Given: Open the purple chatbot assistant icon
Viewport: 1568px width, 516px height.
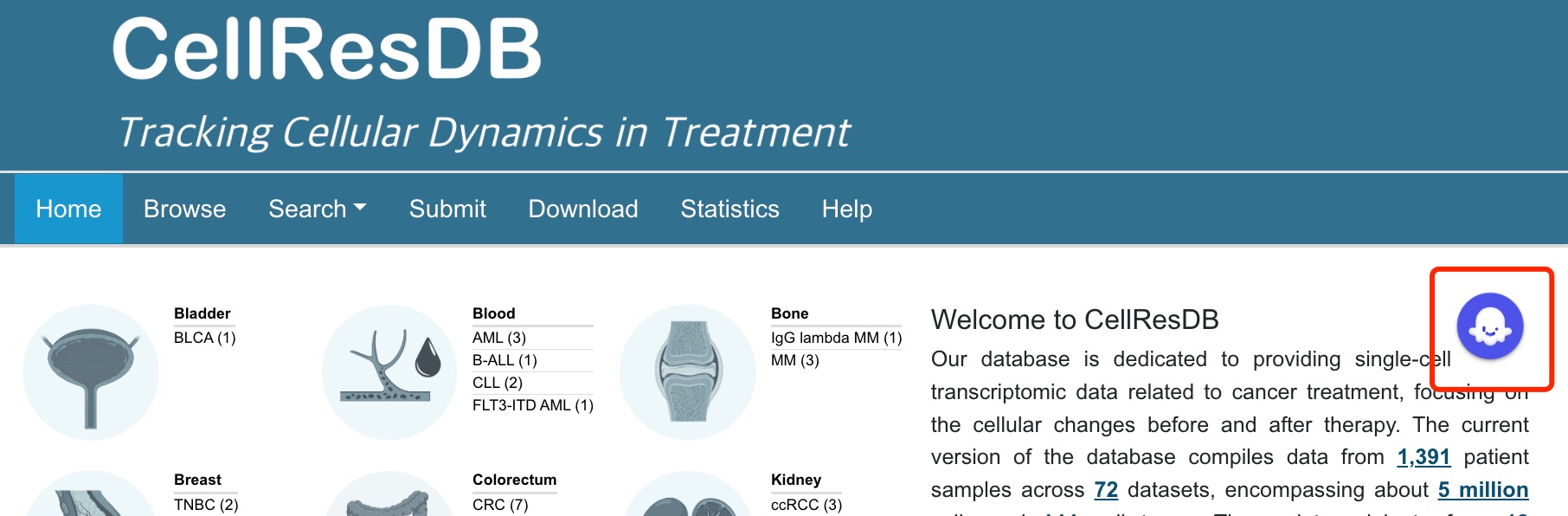Looking at the screenshot, I should (1489, 326).
